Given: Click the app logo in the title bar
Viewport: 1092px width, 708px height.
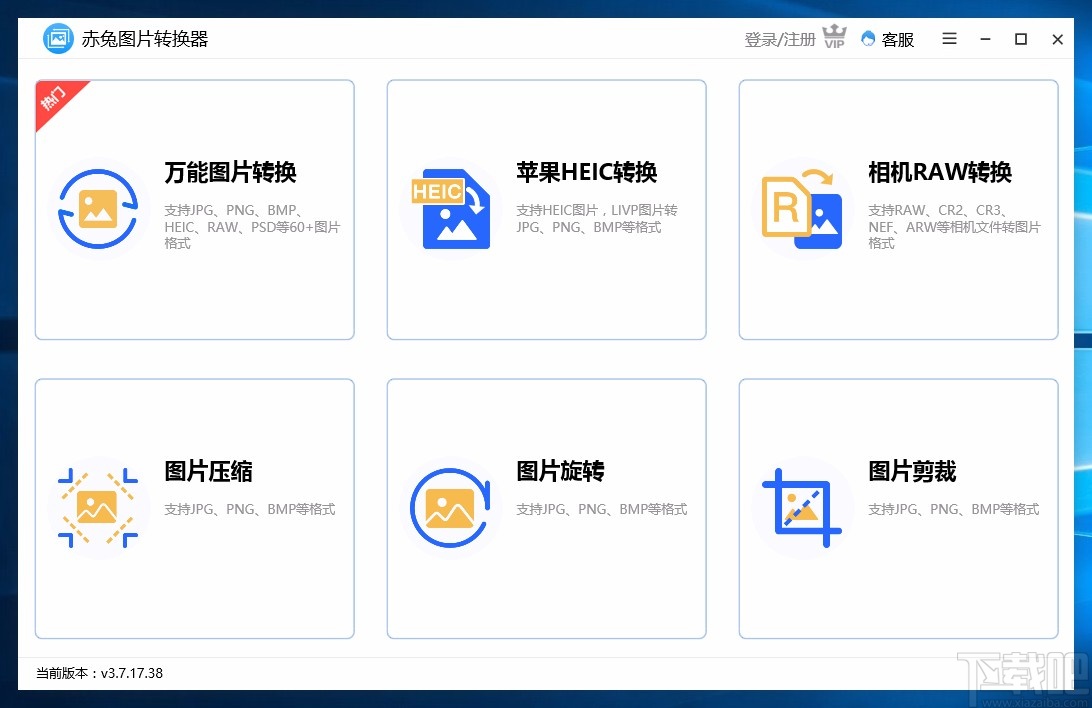Looking at the screenshot, I should click(x=57, y=38).
